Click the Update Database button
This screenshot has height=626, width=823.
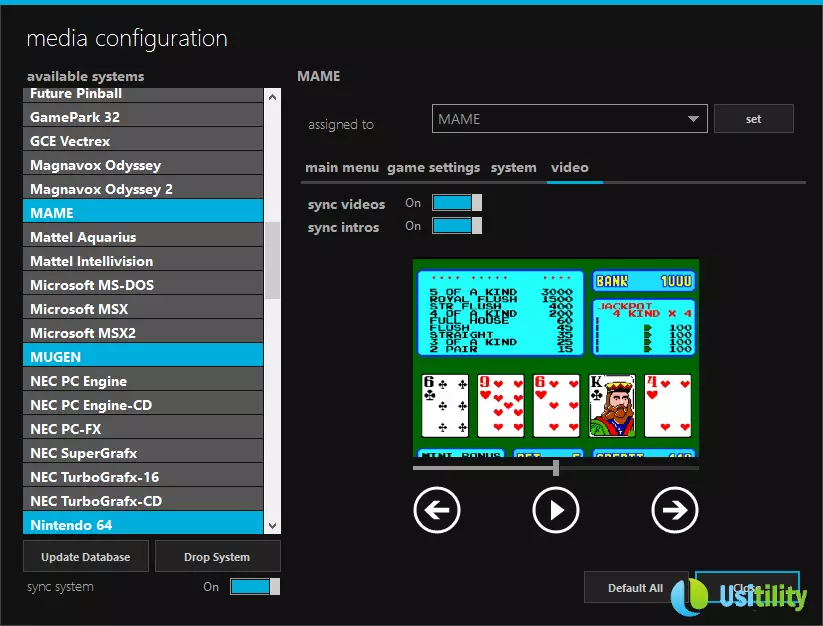tap(86, 557)
